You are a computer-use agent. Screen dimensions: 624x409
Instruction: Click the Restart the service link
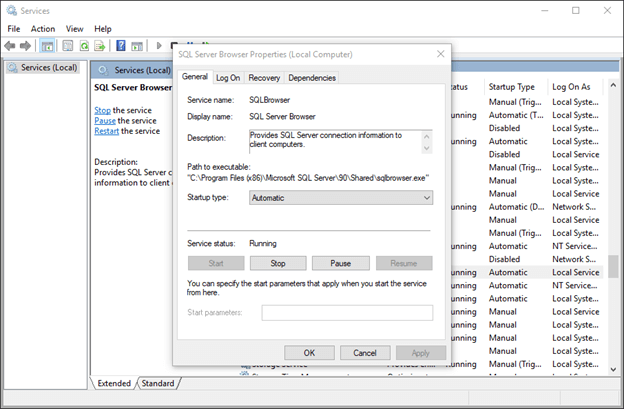(x=106, y=131)
